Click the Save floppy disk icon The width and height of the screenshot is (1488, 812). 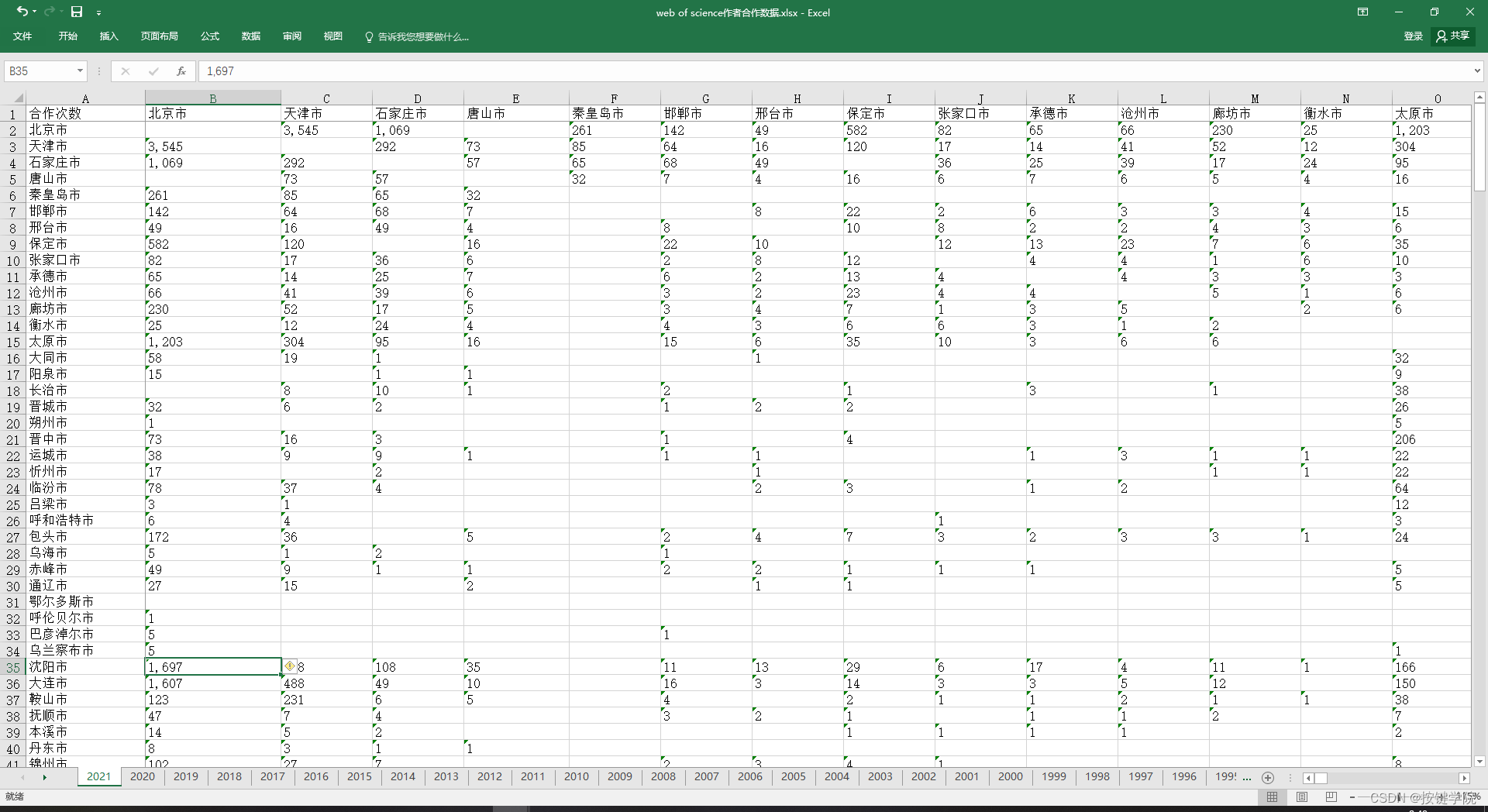point(77,12)
